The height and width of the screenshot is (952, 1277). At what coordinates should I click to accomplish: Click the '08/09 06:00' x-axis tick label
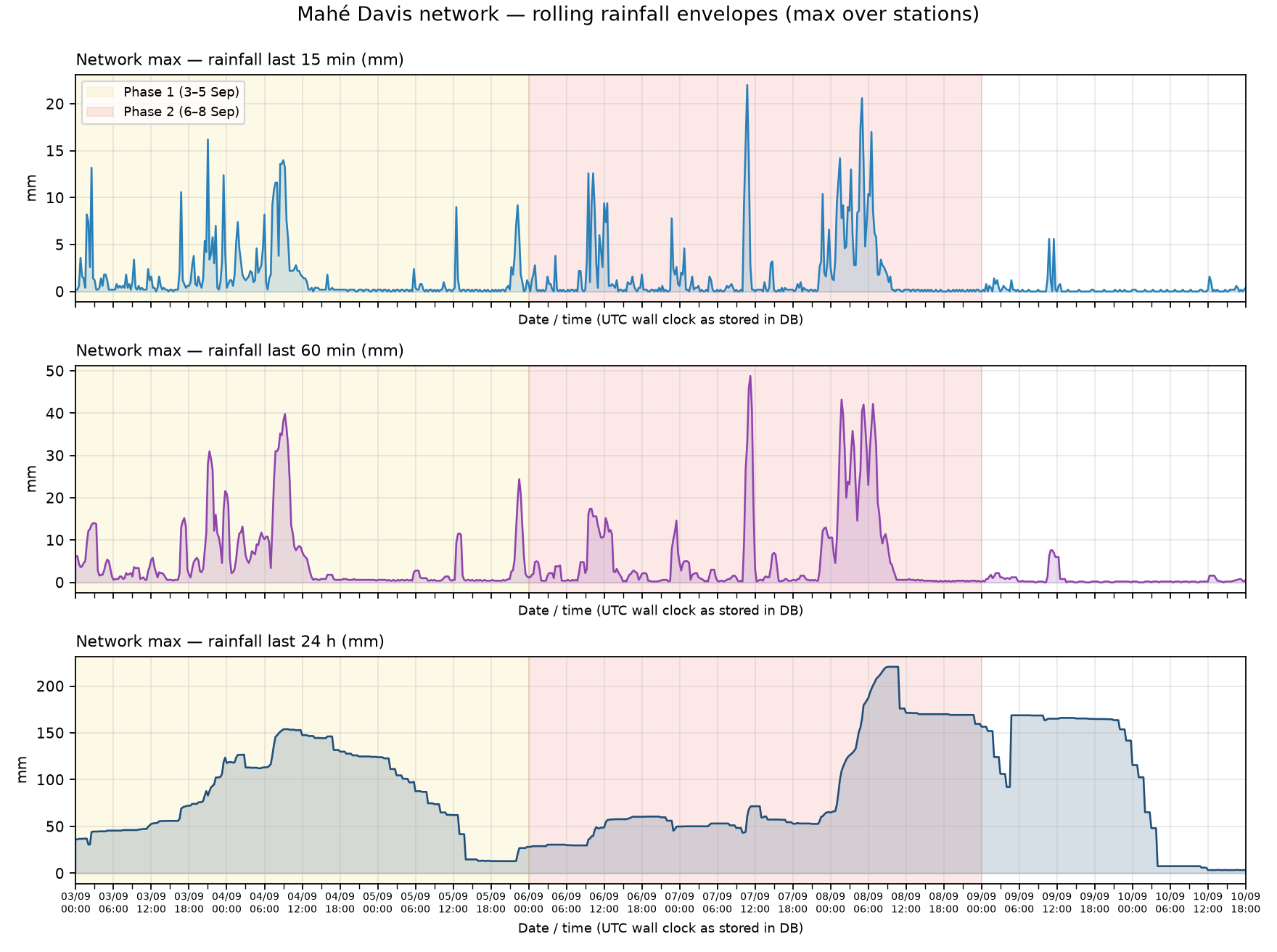coord(869,903)
